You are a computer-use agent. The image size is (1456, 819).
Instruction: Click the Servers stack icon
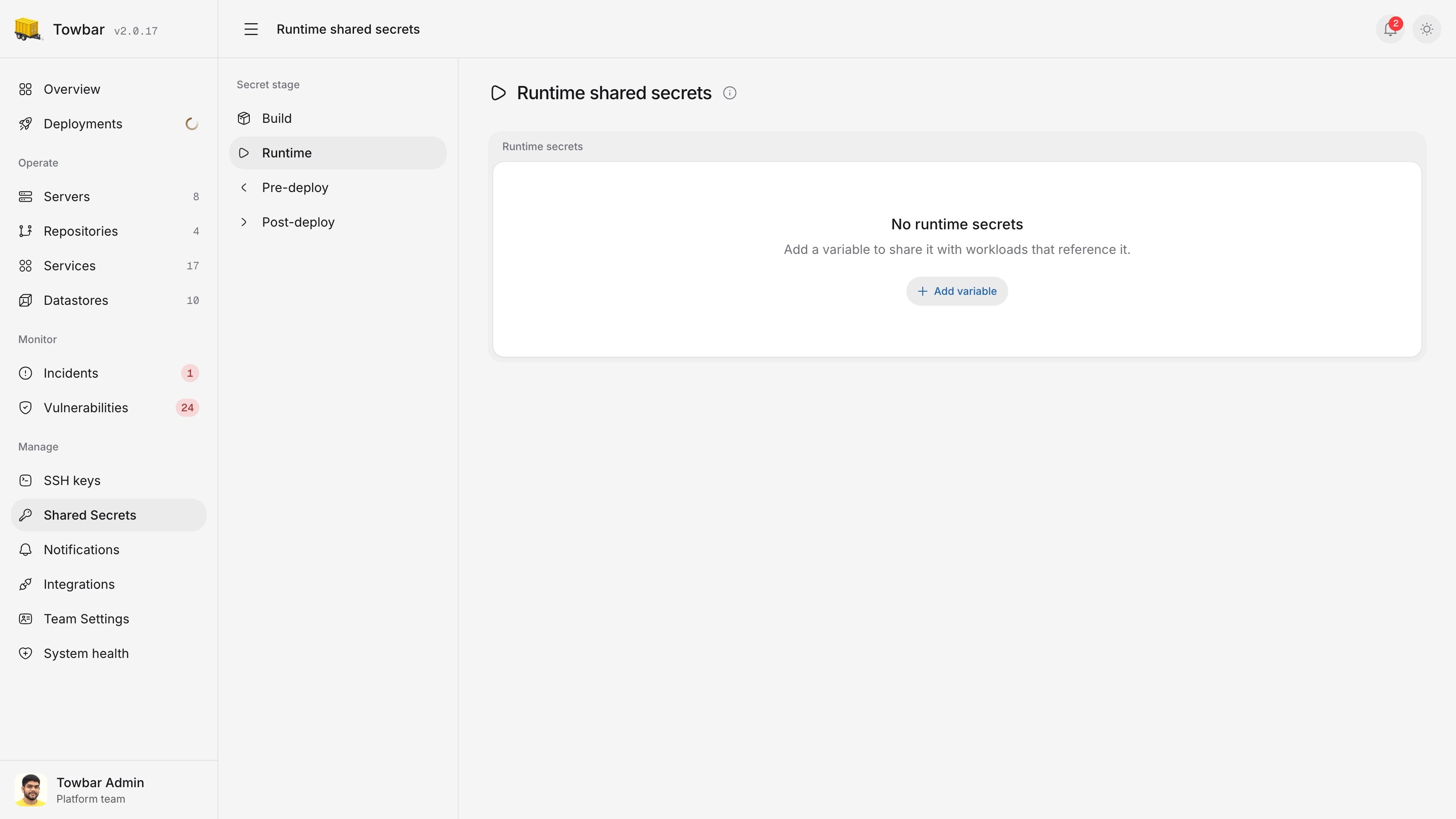(25, 197)
